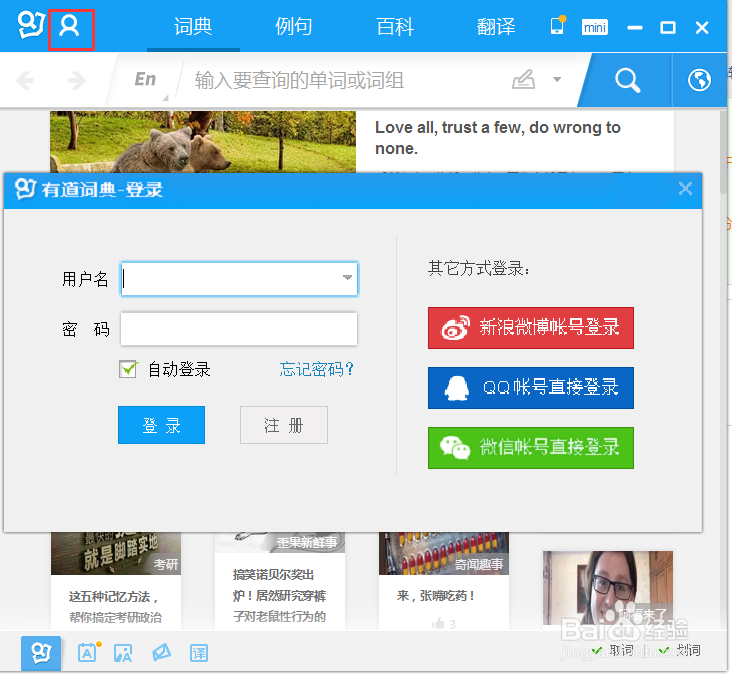The image size is (732, 678).
Task: Toggle the 自动登录 checkbox
Action: (x=128, y=369)
